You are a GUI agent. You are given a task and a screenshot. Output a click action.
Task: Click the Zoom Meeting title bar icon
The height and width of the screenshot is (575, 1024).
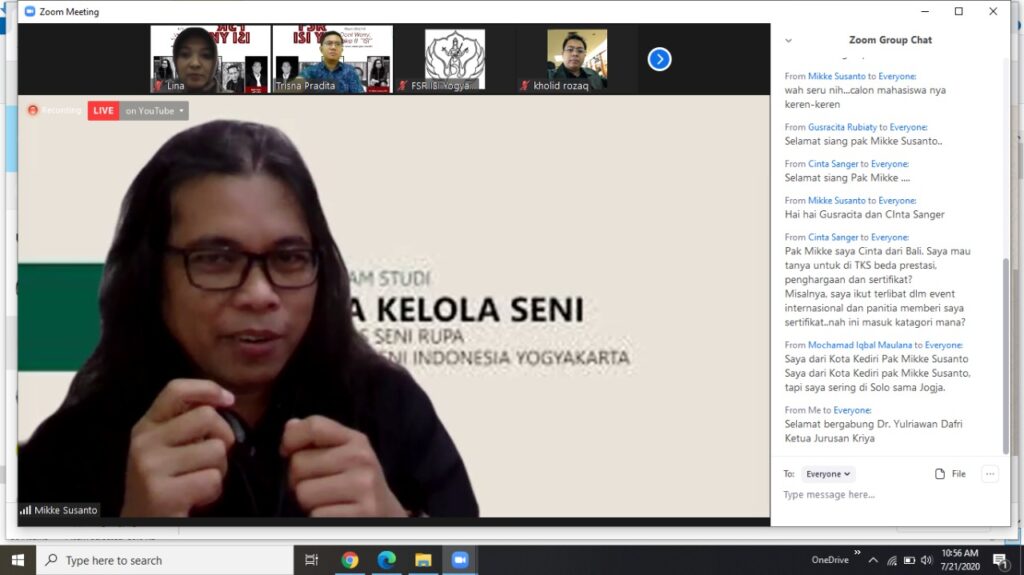pos(29,12)
